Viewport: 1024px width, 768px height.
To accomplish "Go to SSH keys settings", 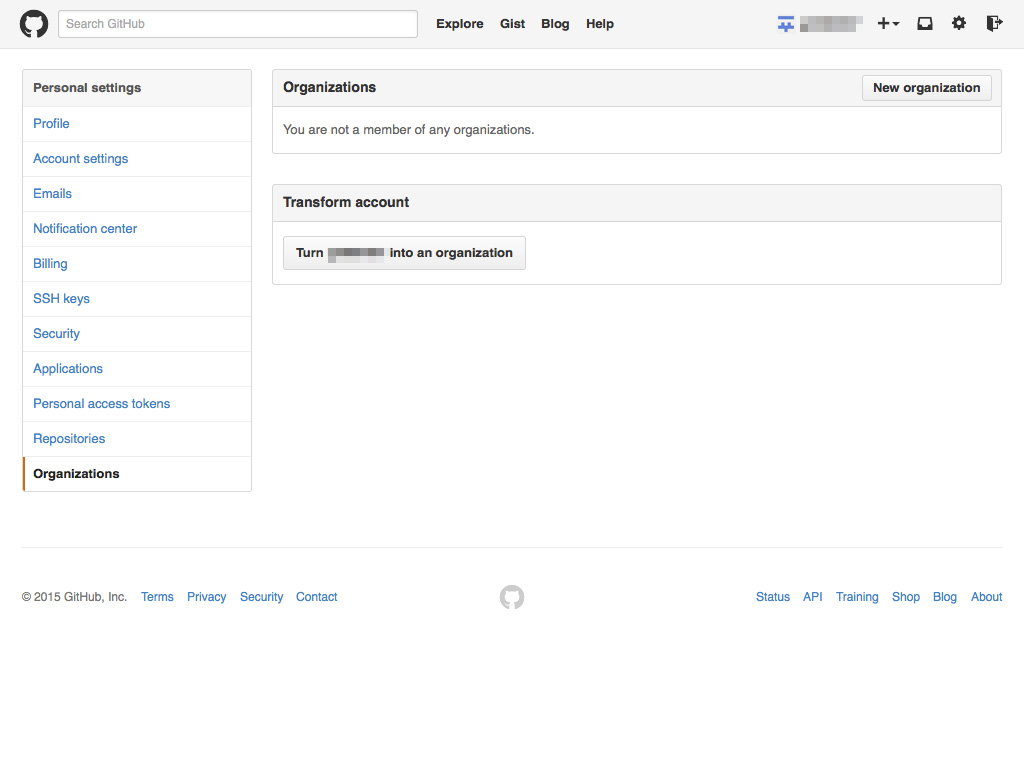I will click(x=61, y=299).
